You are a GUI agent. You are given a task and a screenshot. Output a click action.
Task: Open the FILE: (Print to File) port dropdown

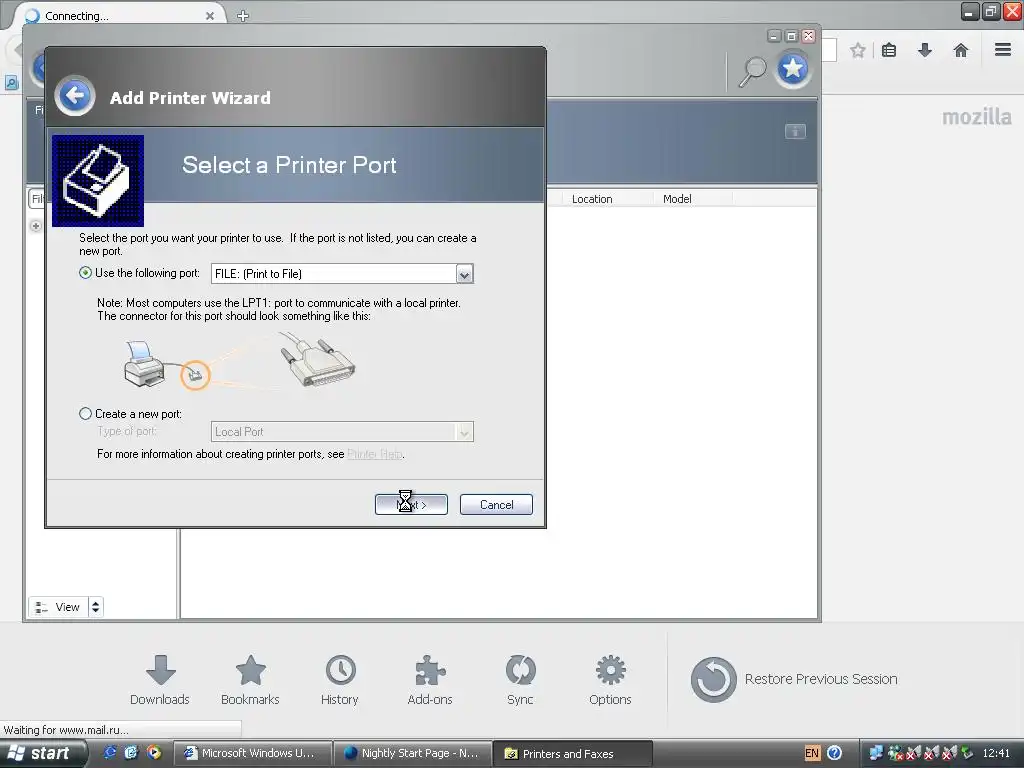(x=464, y=274)
